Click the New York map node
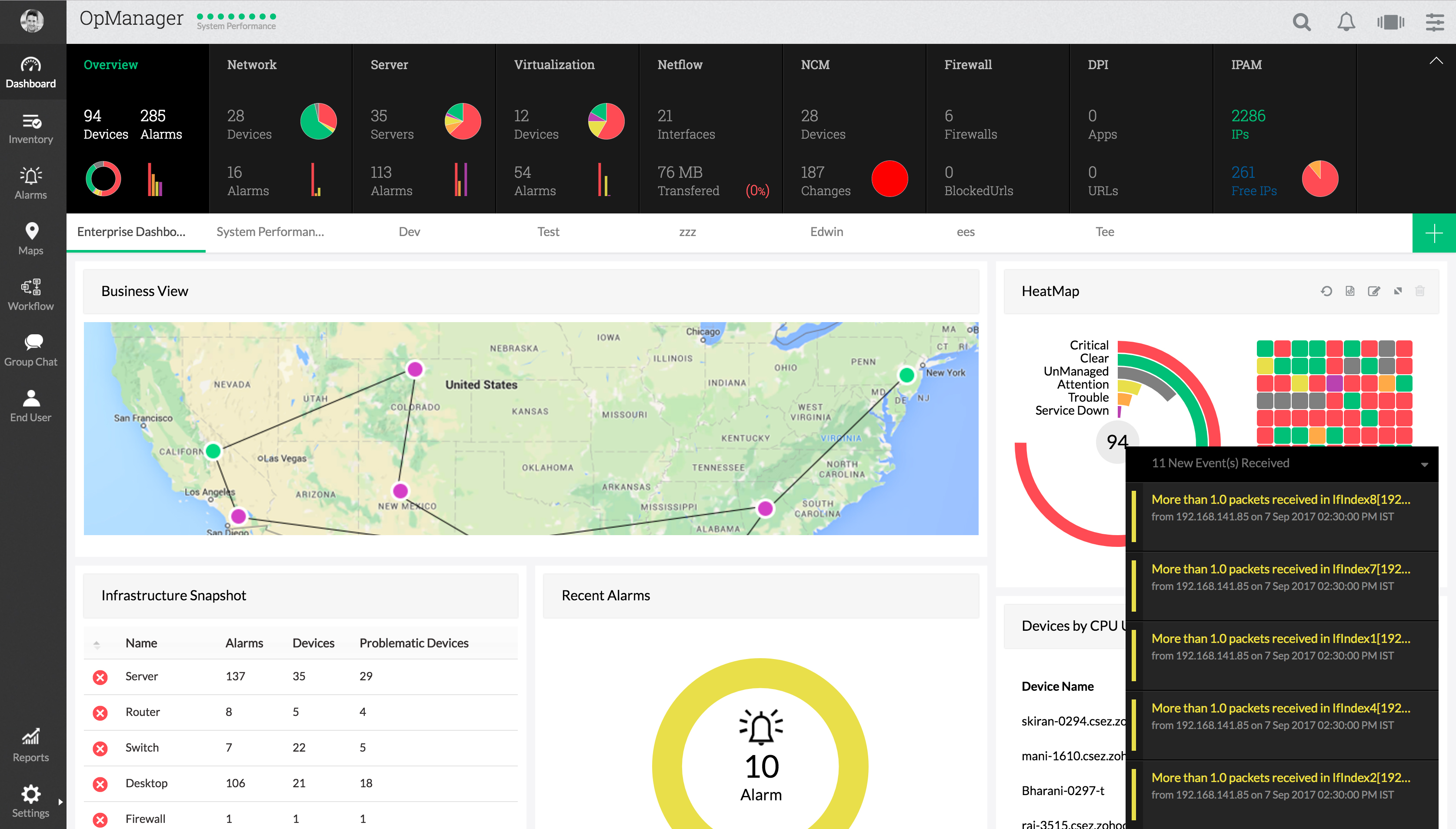1456x829 pixels. point(906,375)
